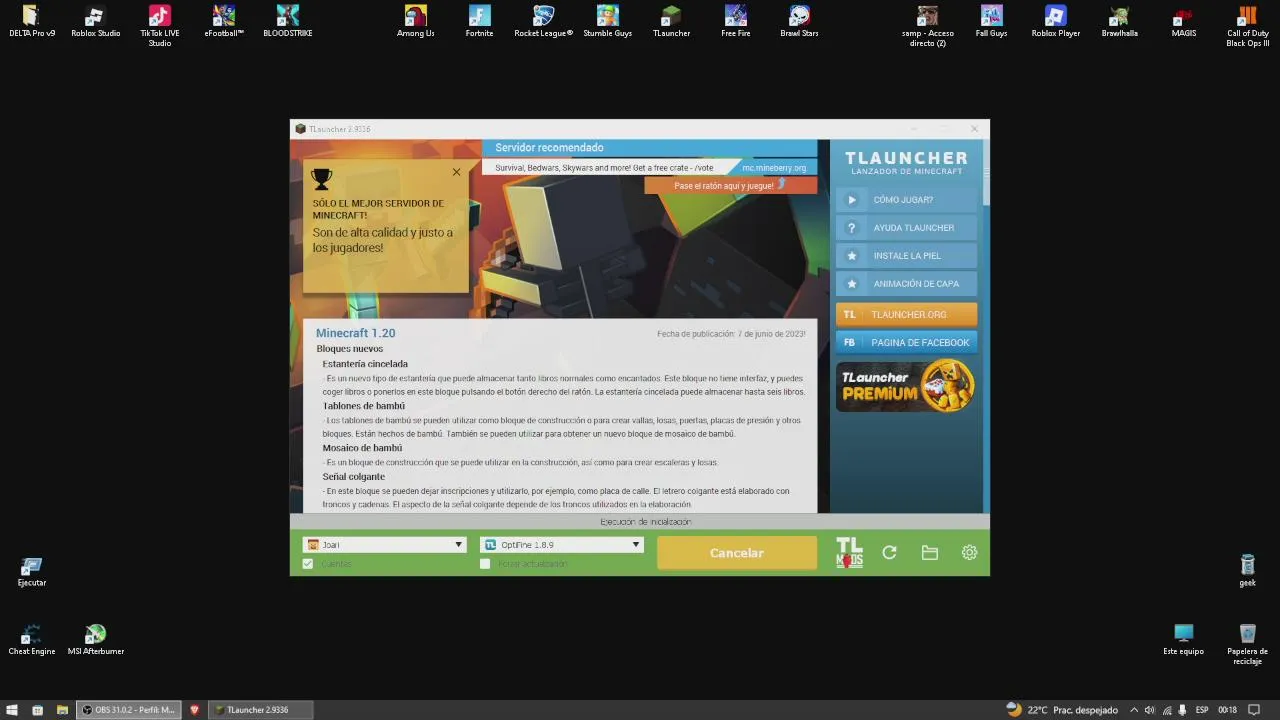Click the Servidor recomendado header
The height and width of the screenshot is (720, 1280).
tap(549, 147)
